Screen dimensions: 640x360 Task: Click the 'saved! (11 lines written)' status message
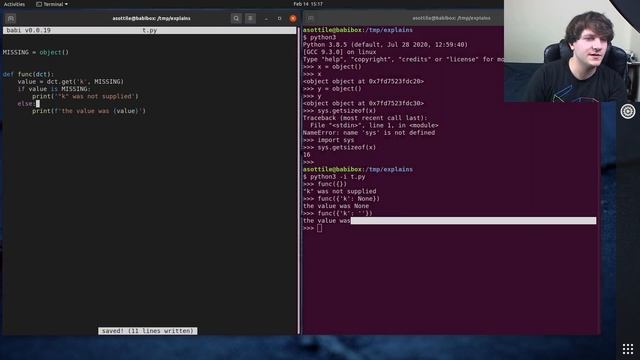pyautogui.click(x=148, y=331)
